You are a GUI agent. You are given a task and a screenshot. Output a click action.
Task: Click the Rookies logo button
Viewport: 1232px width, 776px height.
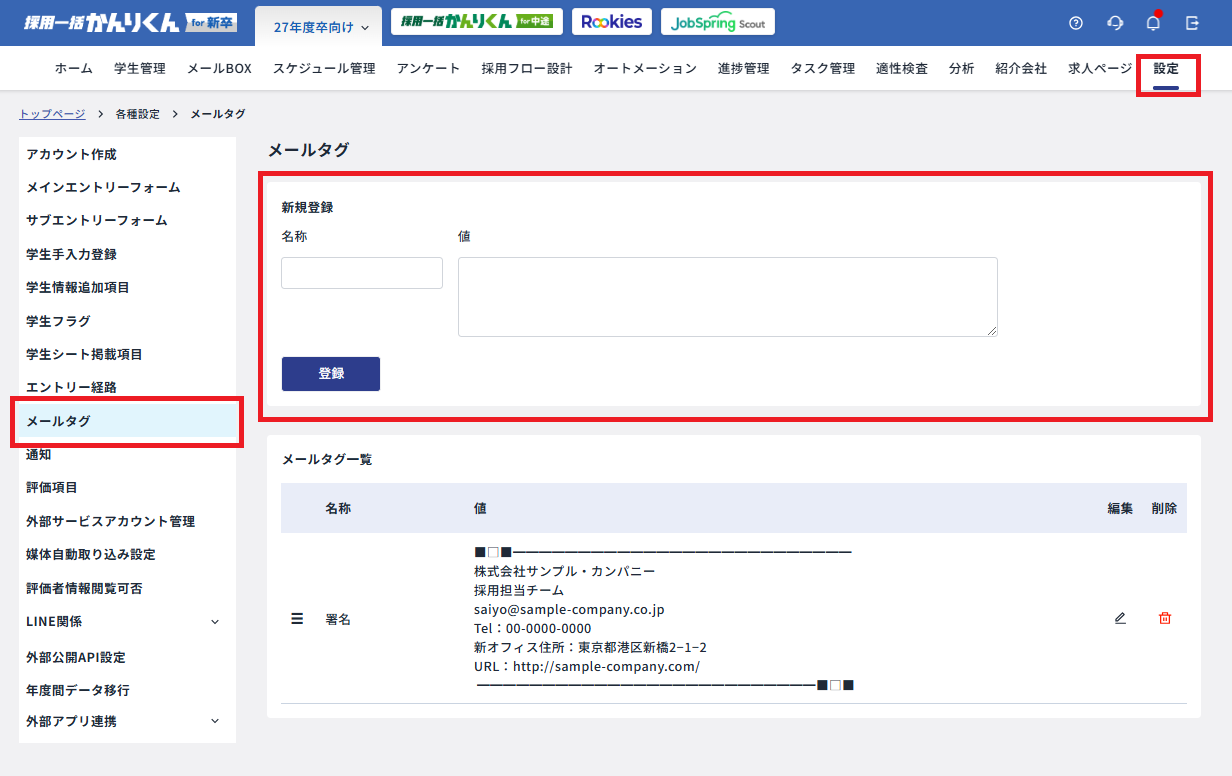[x=611, y=22]
